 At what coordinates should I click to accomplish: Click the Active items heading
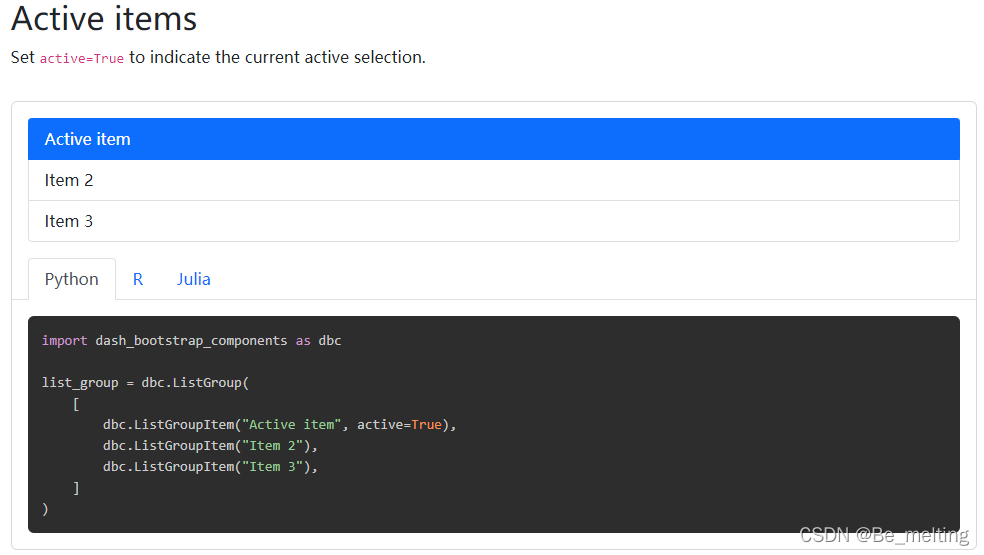(104, 18)
